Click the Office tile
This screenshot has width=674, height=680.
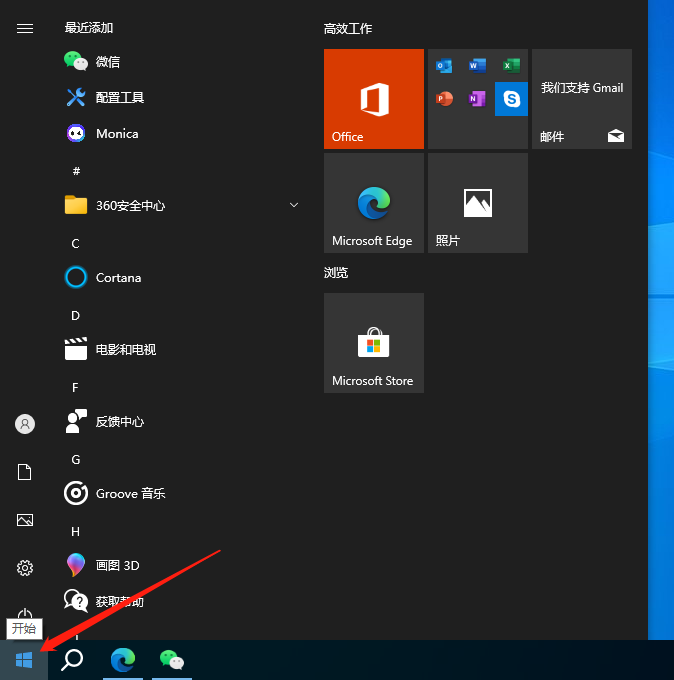click(373, 99)
